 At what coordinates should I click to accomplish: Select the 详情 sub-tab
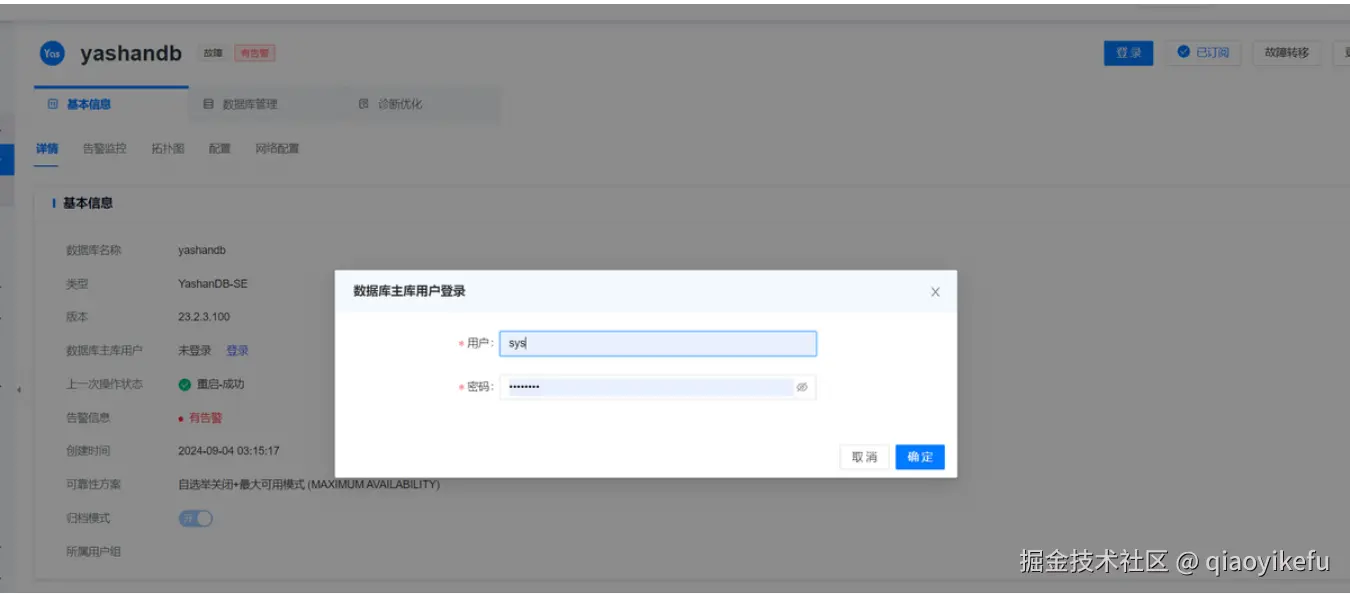pos(47,149)
